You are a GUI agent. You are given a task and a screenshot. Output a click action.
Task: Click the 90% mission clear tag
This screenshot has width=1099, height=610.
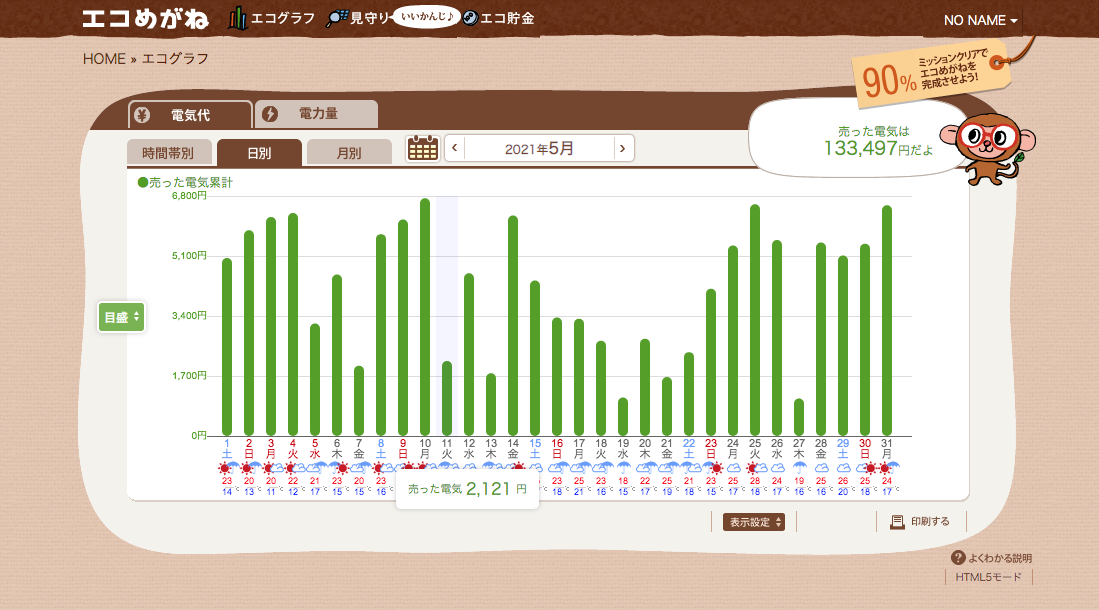pyautogui.click(x=932, y=76)
